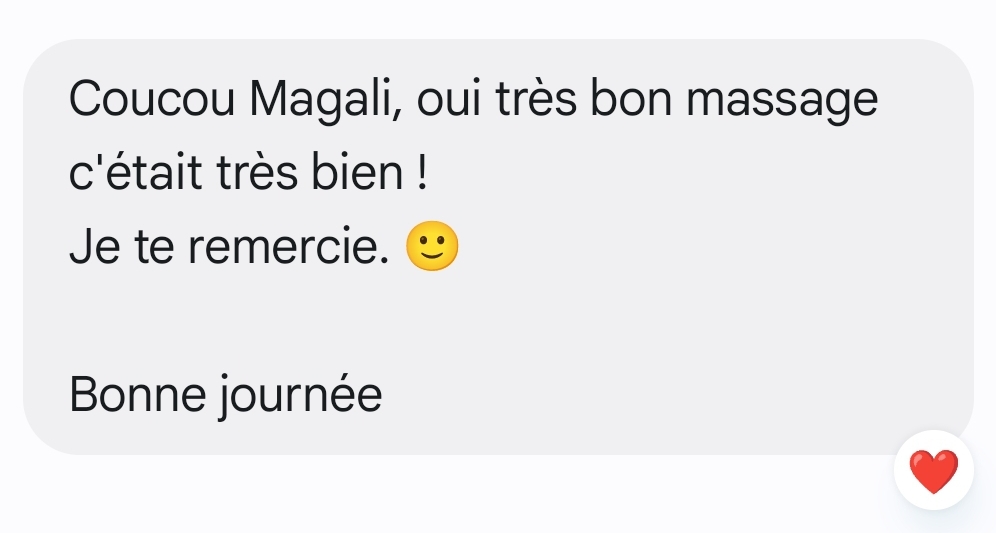The image size is (996, 533).
Task: Click the smiley face emoji in message
Action: pyautogui.click(x=432, y=246)
